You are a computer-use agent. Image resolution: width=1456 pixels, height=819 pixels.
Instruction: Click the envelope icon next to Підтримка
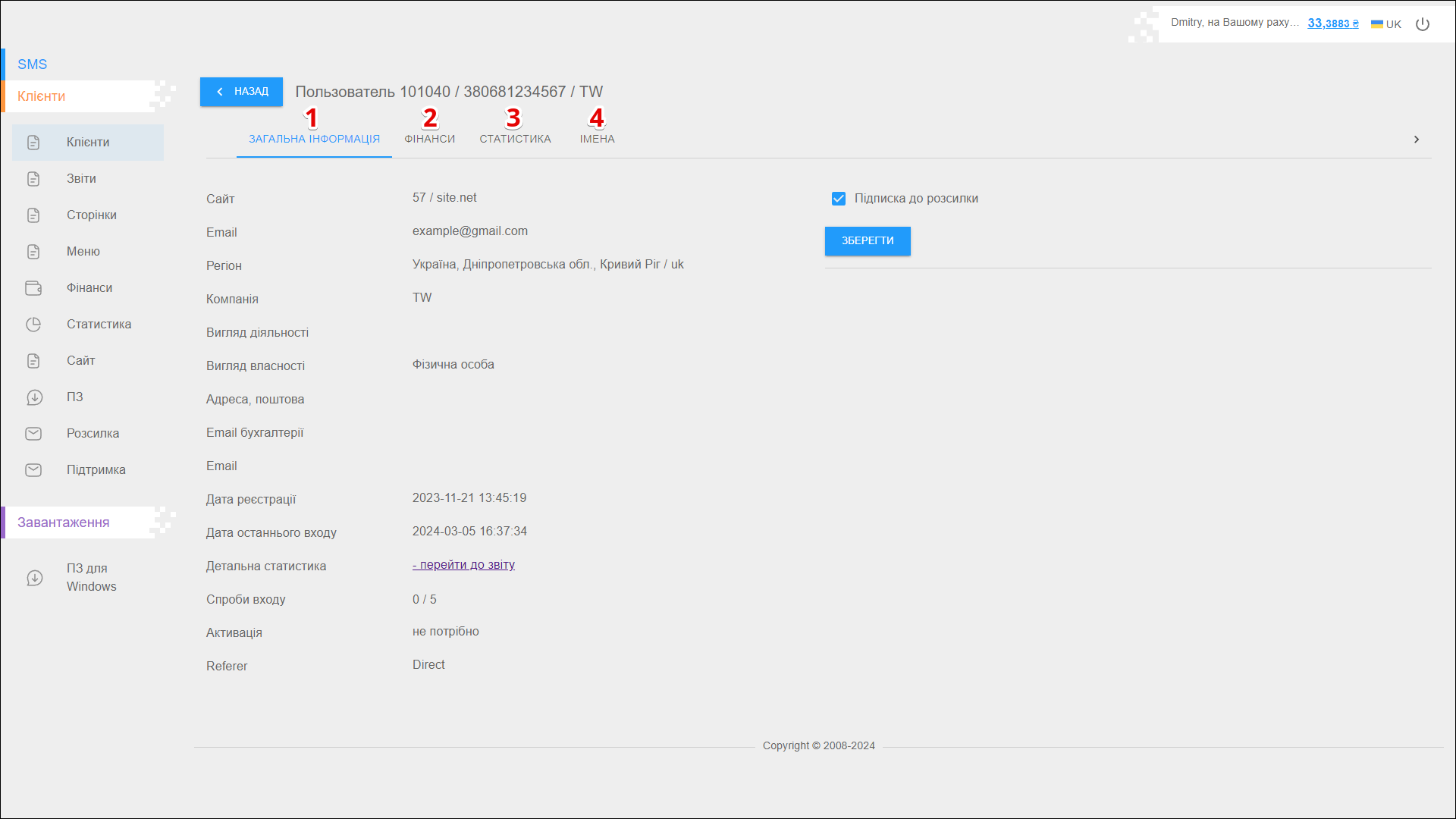pos(33,470)
